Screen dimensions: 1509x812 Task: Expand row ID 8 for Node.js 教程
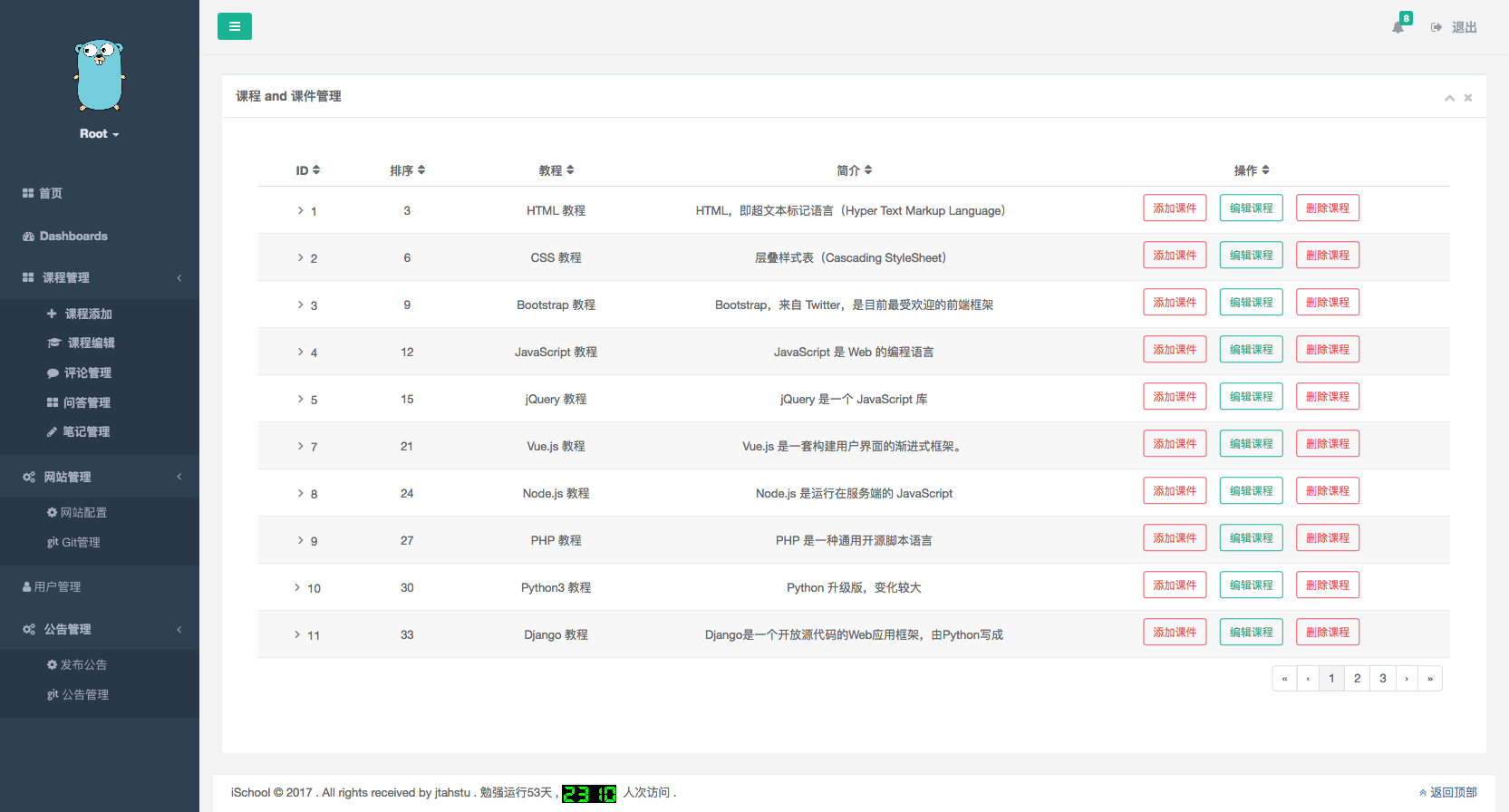(x=301, y=493)
